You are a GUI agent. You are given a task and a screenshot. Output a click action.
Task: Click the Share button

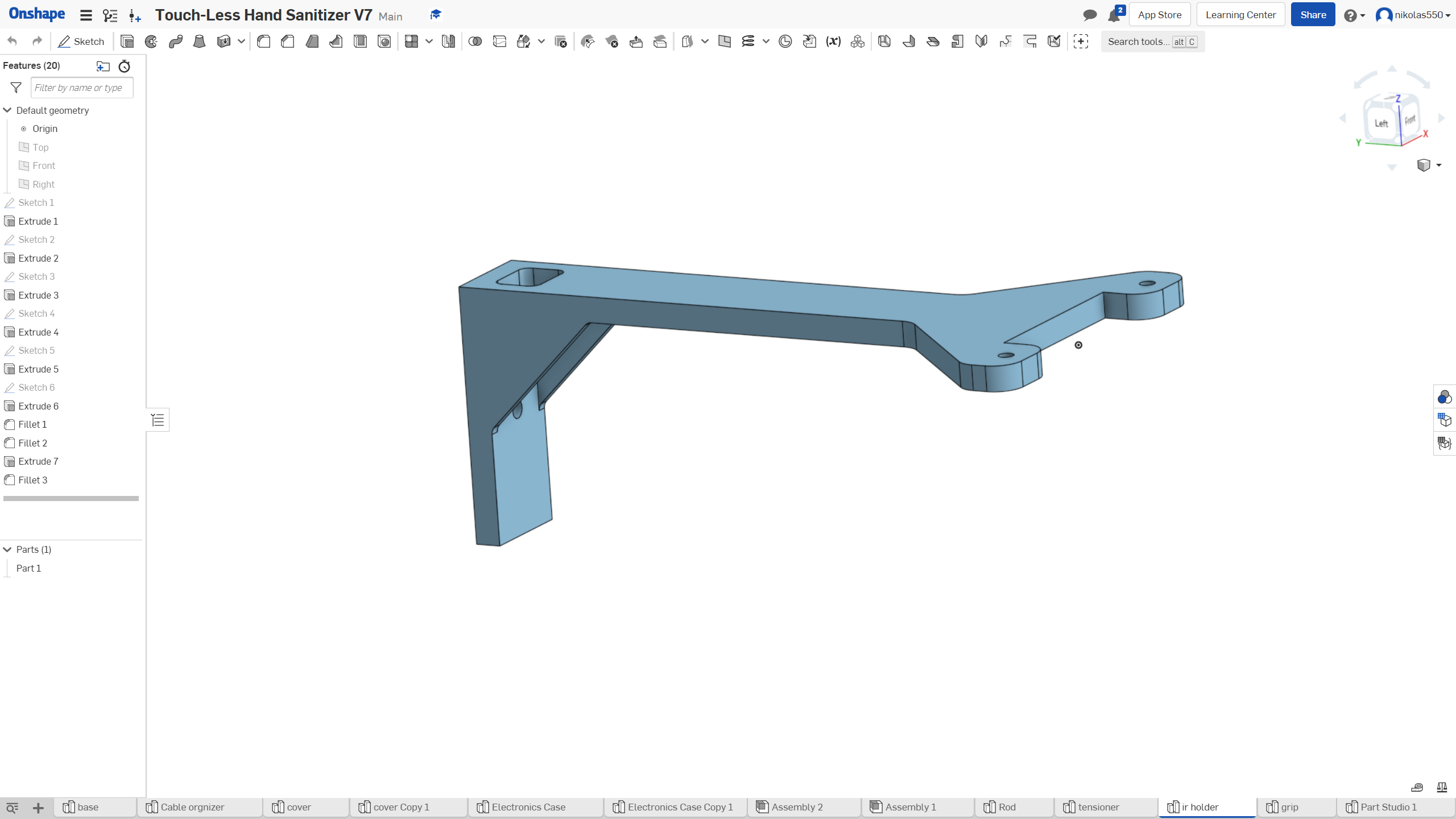(x=1313, y=14)
